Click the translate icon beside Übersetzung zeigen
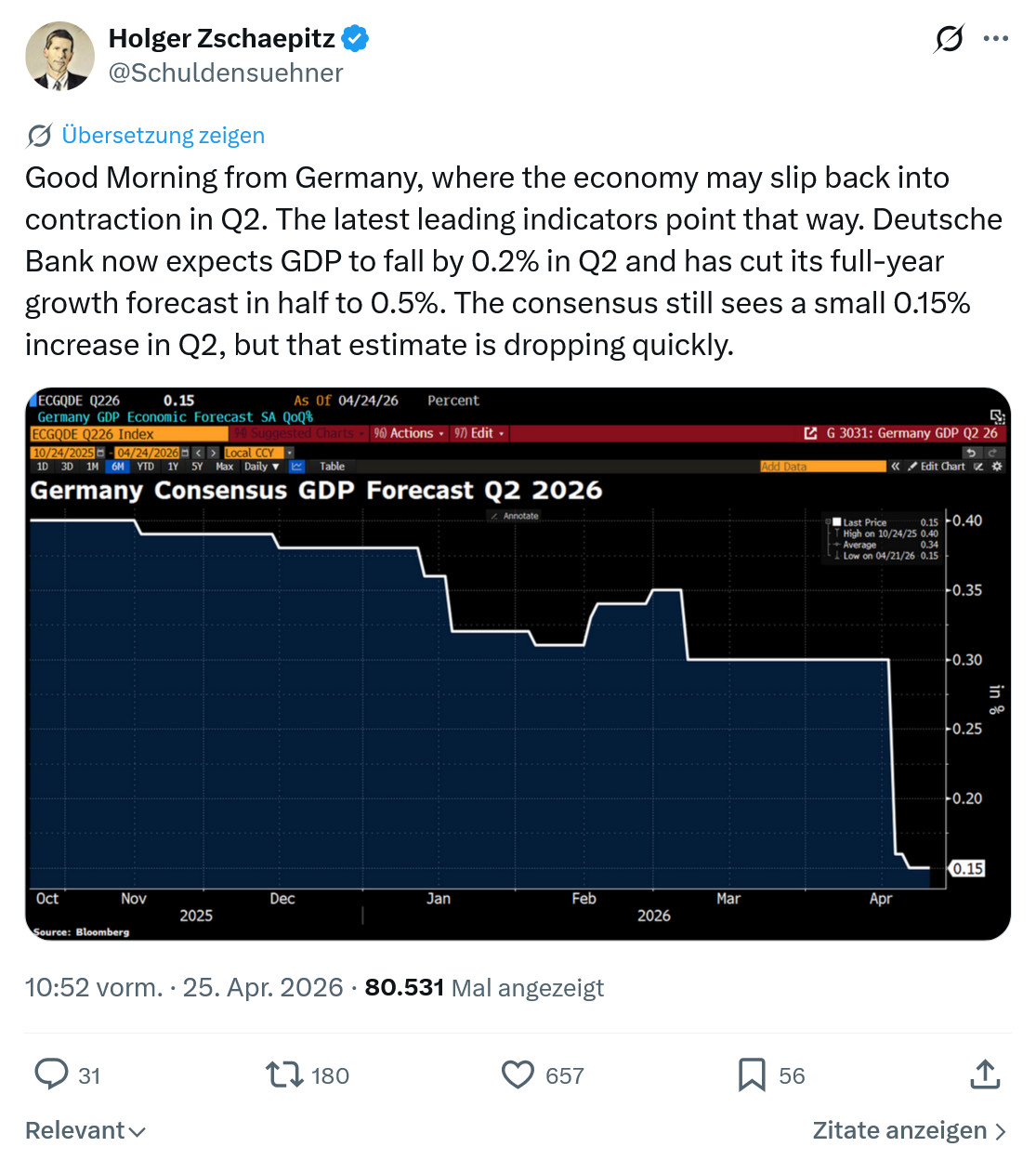Viewport: 1036px width, 1160px height. point(39,136)
